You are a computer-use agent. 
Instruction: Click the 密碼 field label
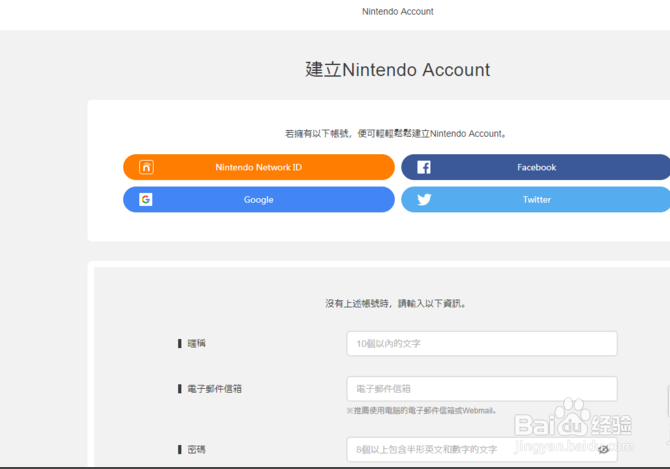click(x=197, y=449)
